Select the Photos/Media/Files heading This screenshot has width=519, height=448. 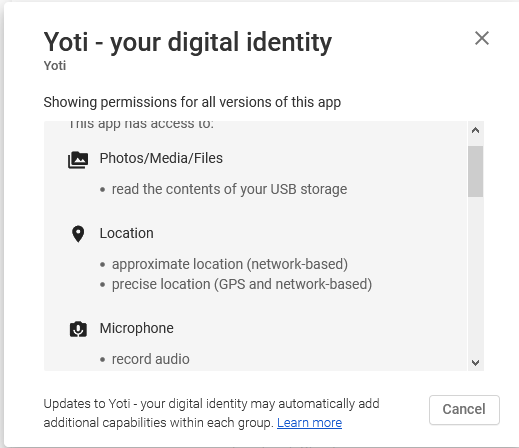tap(161, 158)
